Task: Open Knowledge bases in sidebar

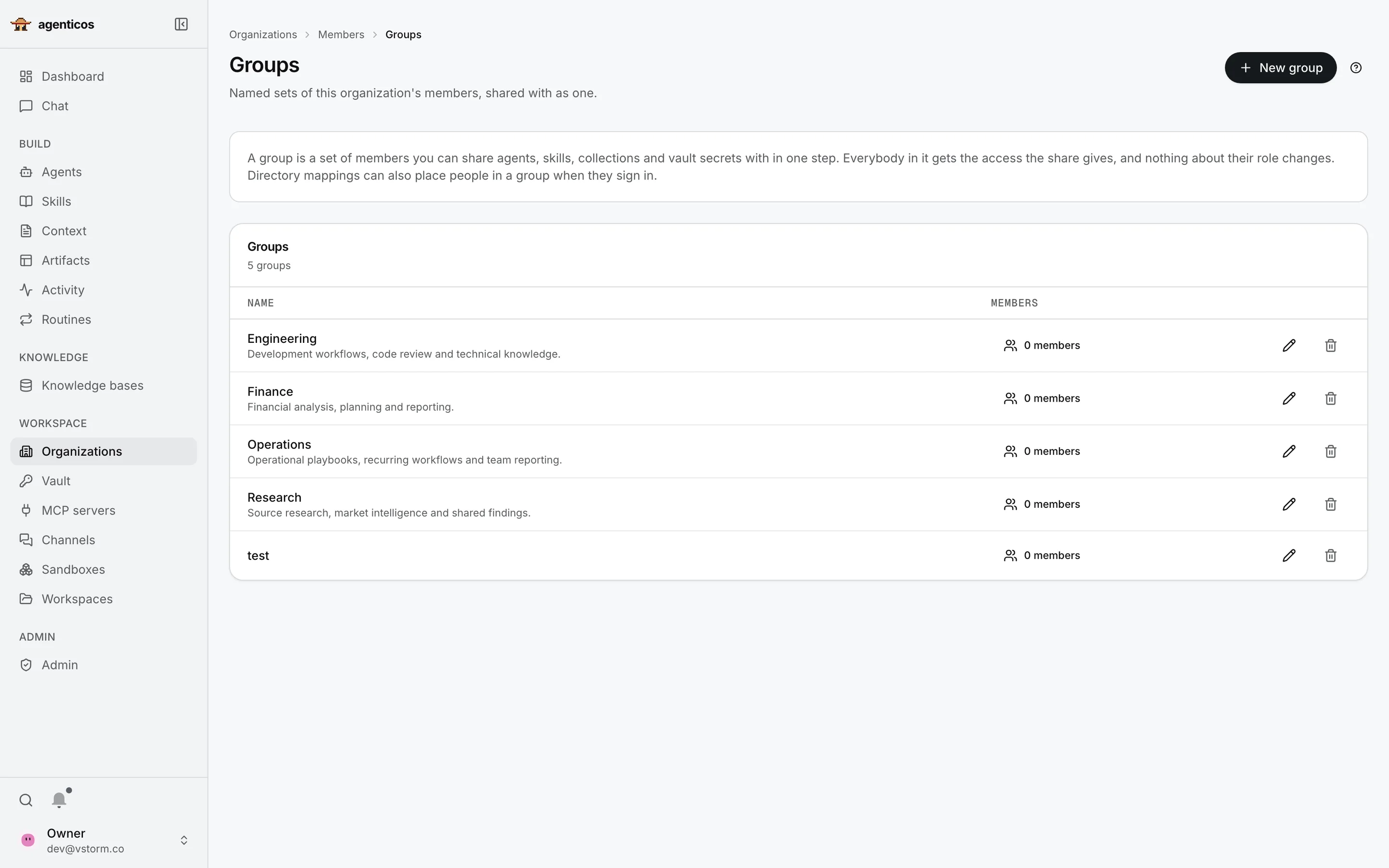Action: (x=103, y=386)
